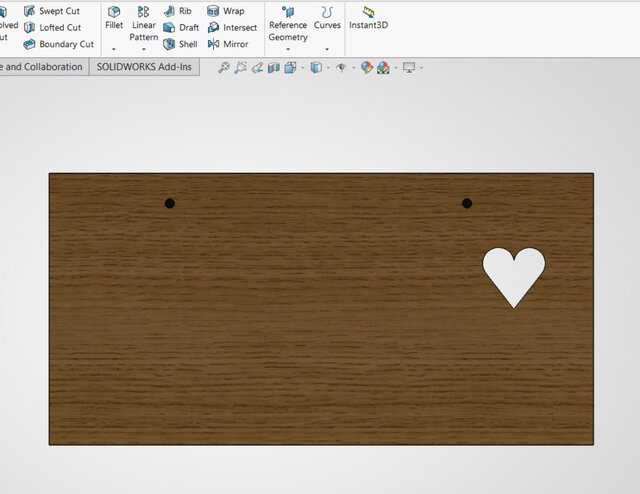Viewport: 640px width, 494px height.
Task: Toggle Instant3D mode
Action: pos(368,17)
